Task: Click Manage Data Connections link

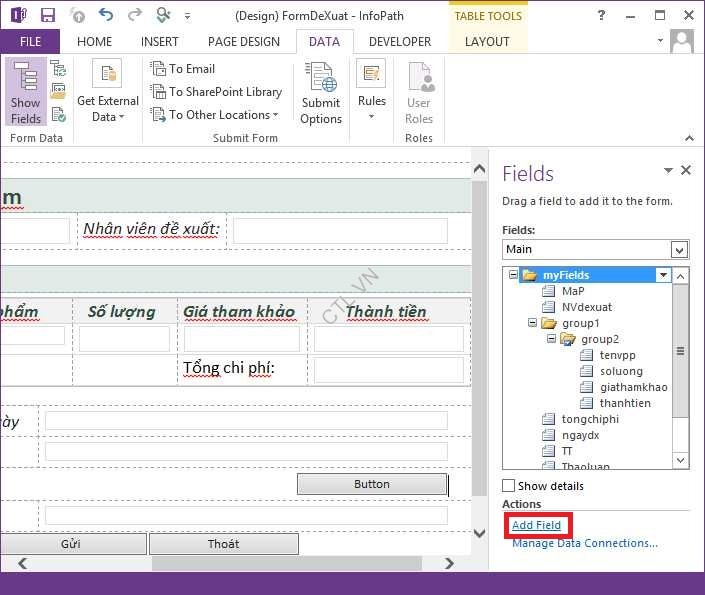Action: 585,543
